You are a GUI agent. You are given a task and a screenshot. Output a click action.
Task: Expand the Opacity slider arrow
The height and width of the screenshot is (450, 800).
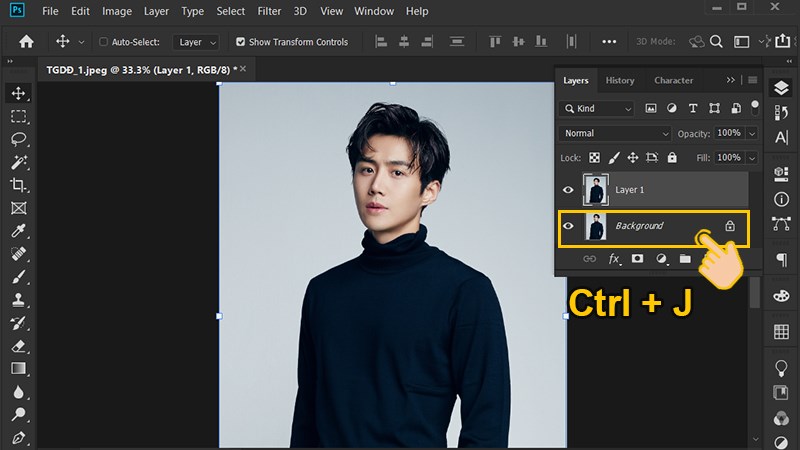752,134
